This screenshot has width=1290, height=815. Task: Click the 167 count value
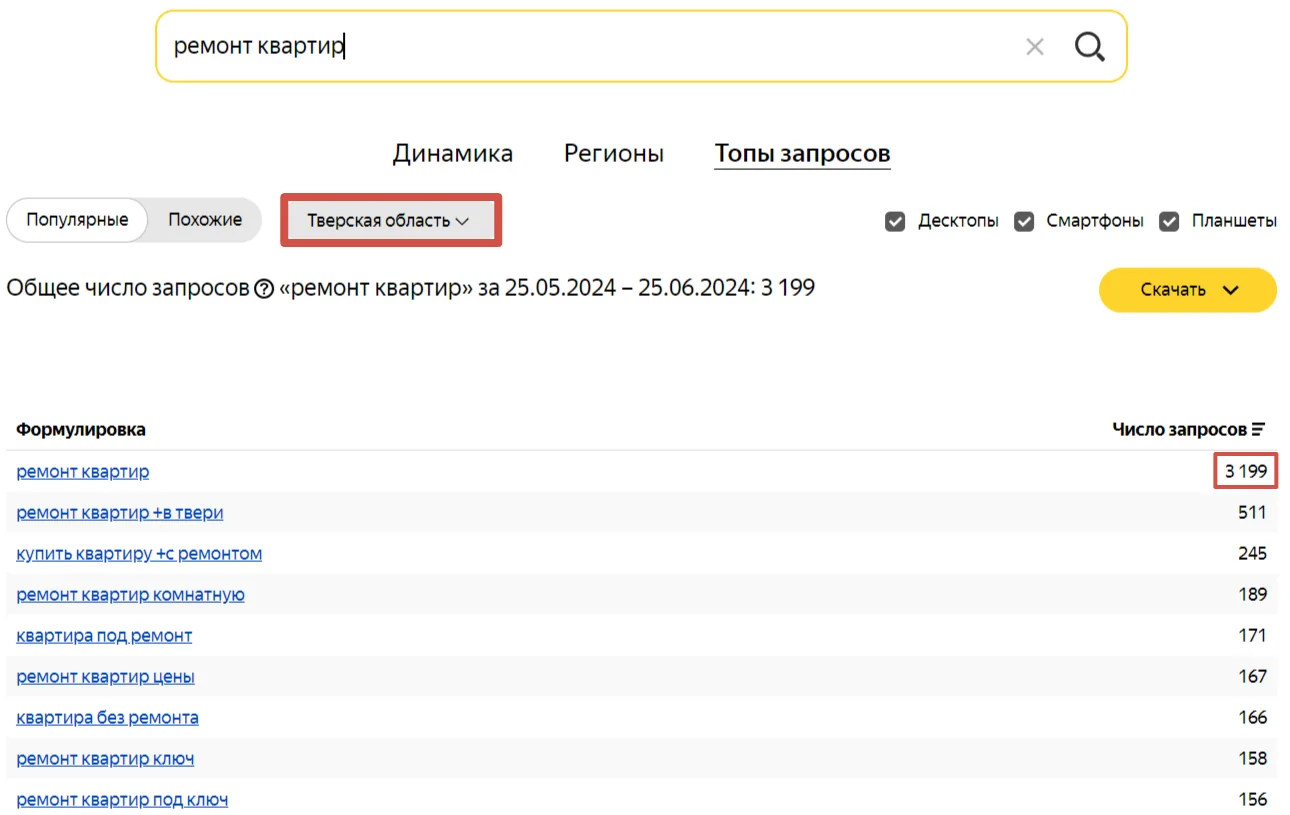pyautogui.click(x=1253, y=677)
